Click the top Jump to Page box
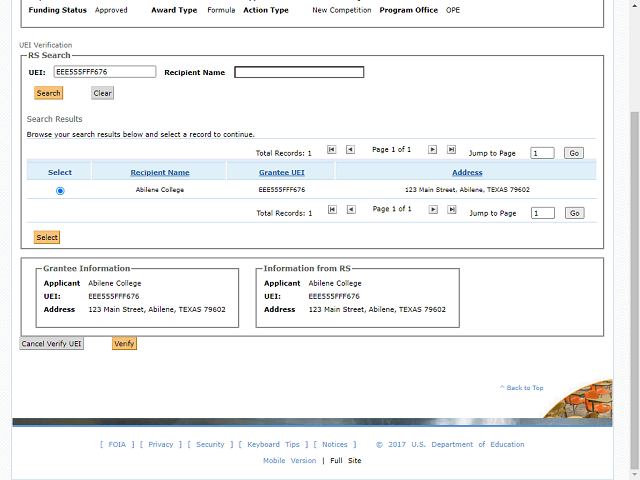Image resolution: width=640 pixels, height=480 pixels. click(x=542, y=153)
